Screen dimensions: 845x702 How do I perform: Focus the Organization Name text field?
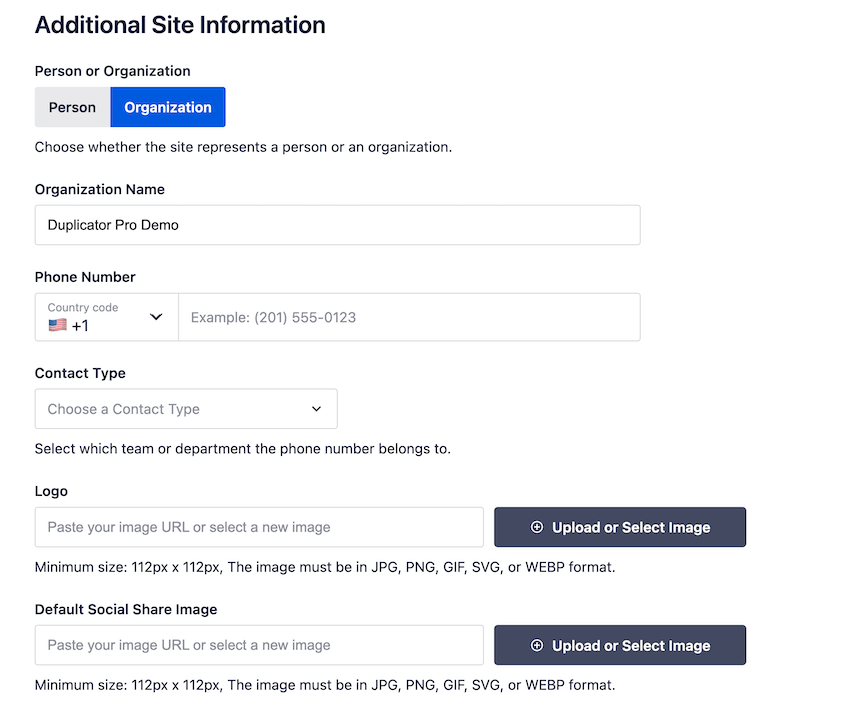point(337,225)
